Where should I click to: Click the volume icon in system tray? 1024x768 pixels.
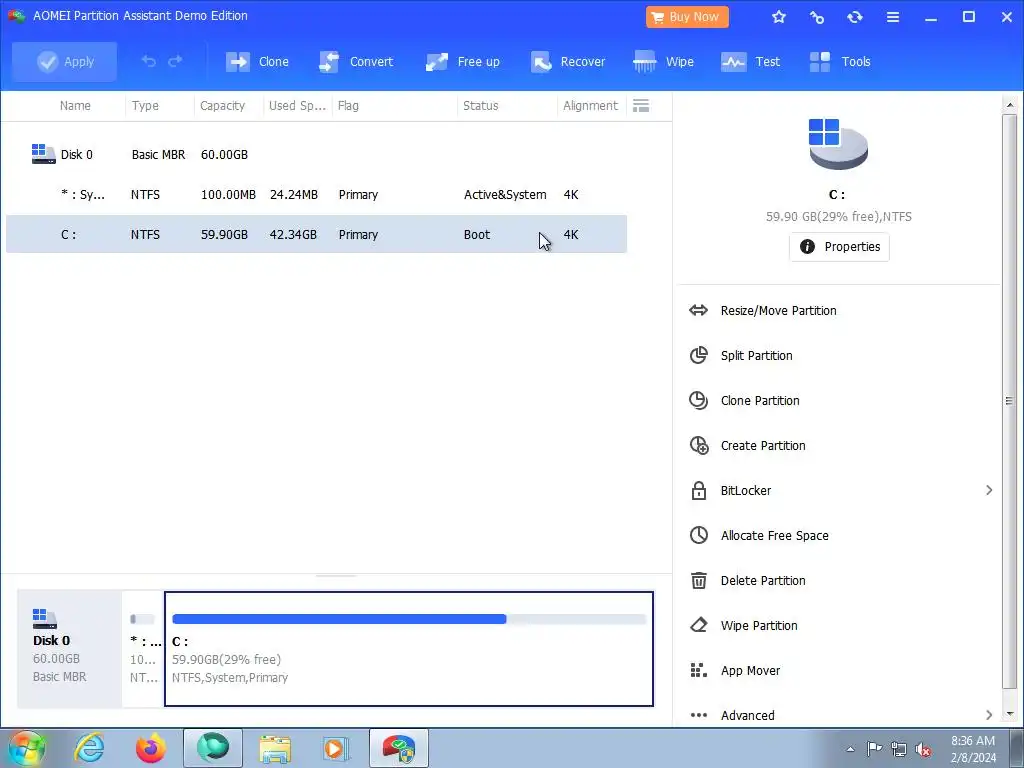(x=923, y=749)
